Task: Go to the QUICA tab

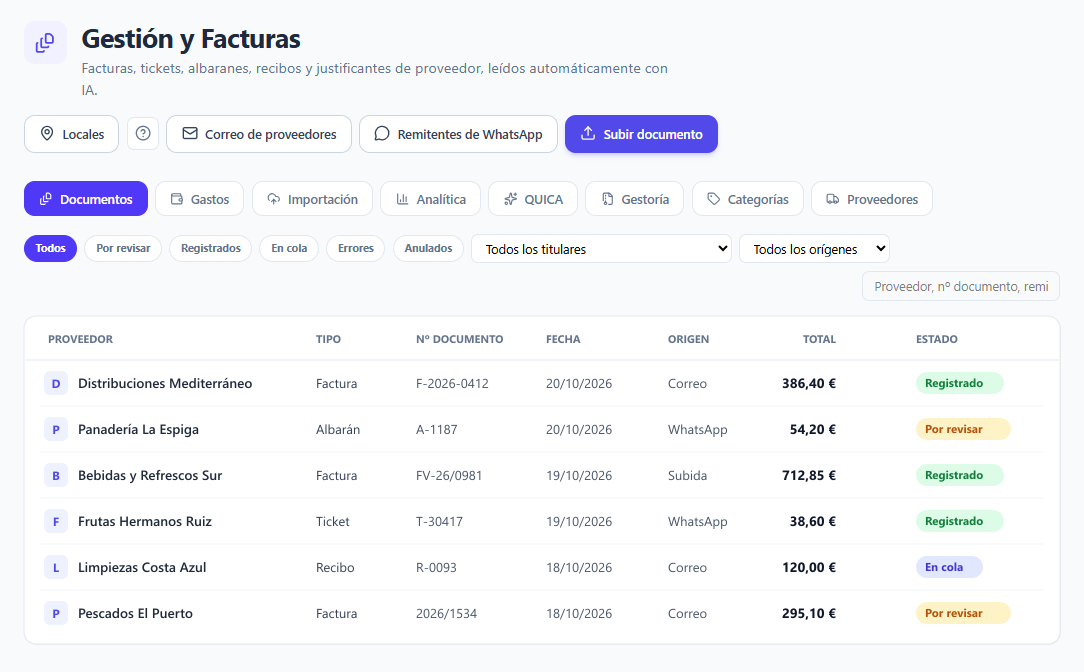Action: [x=533, y=199]
